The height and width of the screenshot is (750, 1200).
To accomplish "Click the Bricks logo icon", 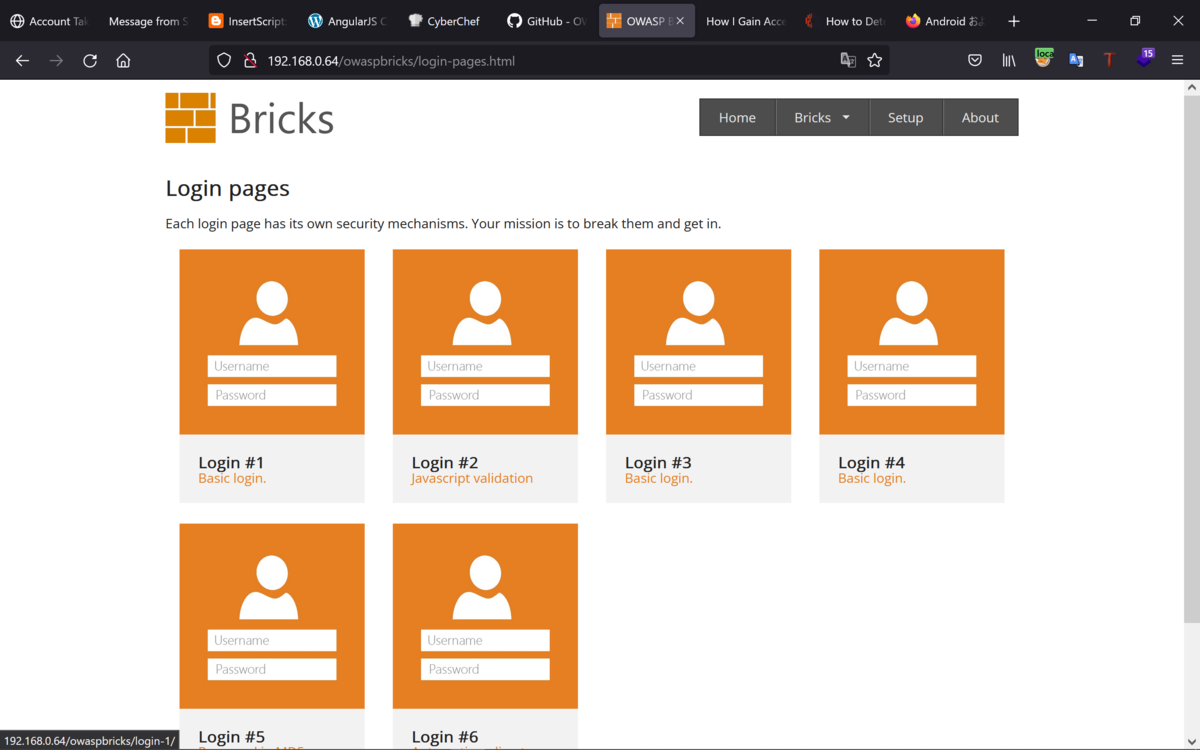I will 190,118.
